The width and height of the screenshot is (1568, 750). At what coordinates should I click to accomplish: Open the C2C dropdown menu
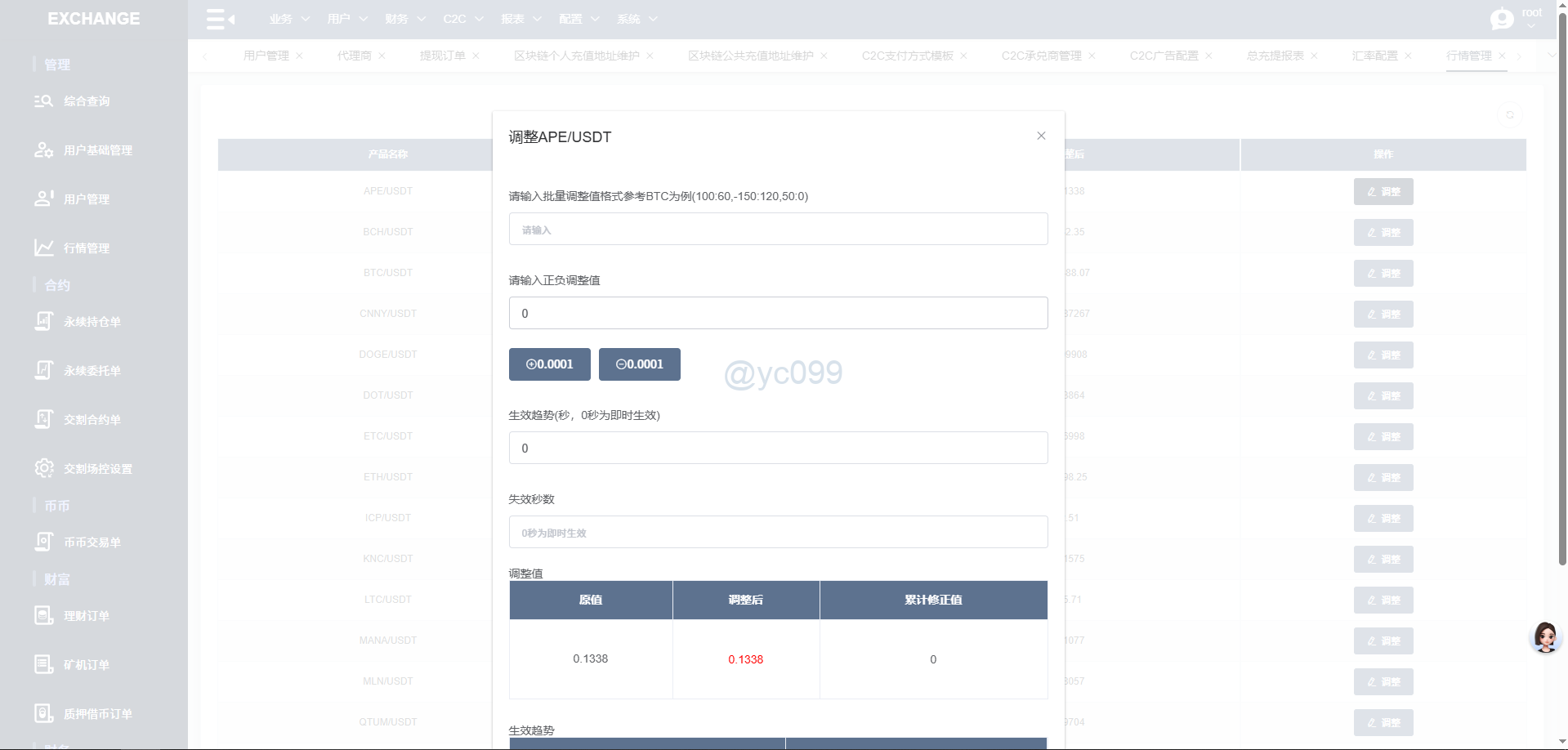(x=463, y=19)
